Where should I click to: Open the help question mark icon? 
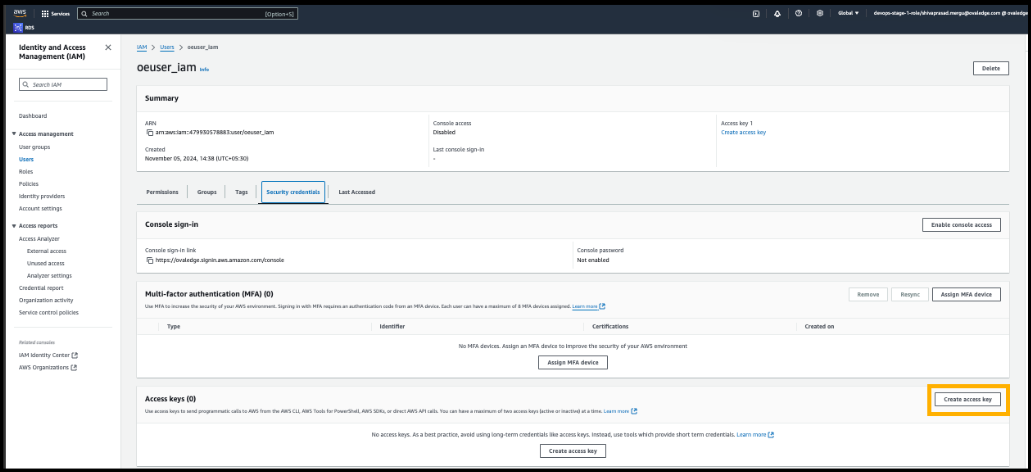click(798, 13)
